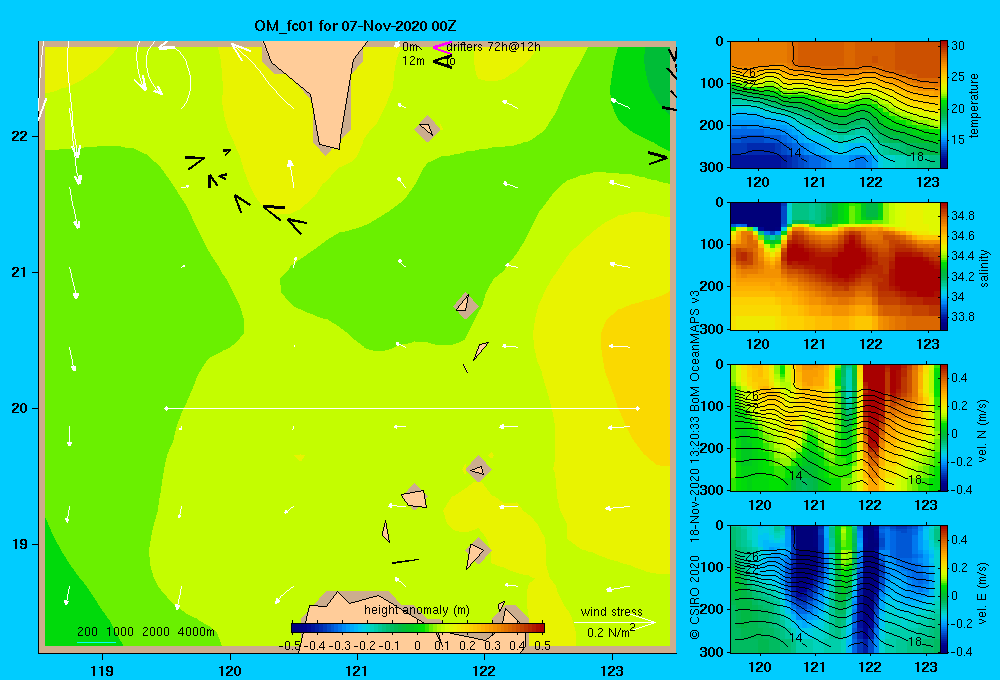Click latitude label 20 on map axis
Image resolution: width=1000 pixels, height=680 pixels.
[19, 408]
